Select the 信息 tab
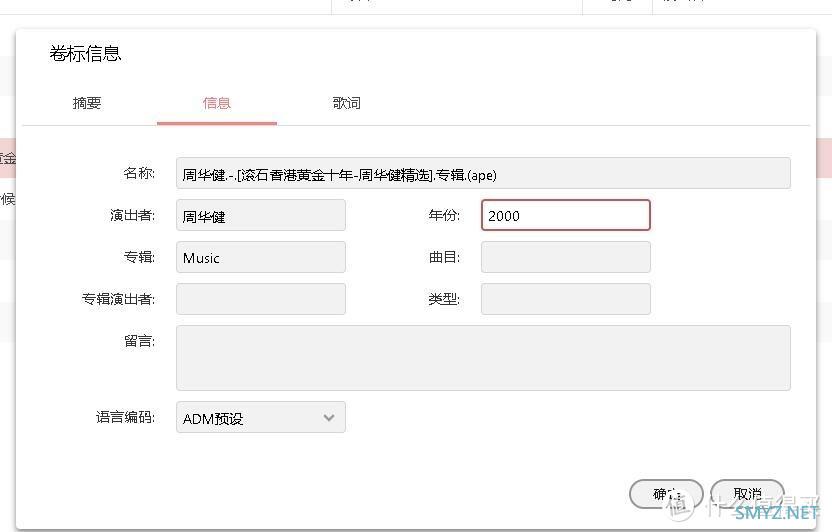Image resolution: width=832 pixels, height=532 pixels. (216, 103)
